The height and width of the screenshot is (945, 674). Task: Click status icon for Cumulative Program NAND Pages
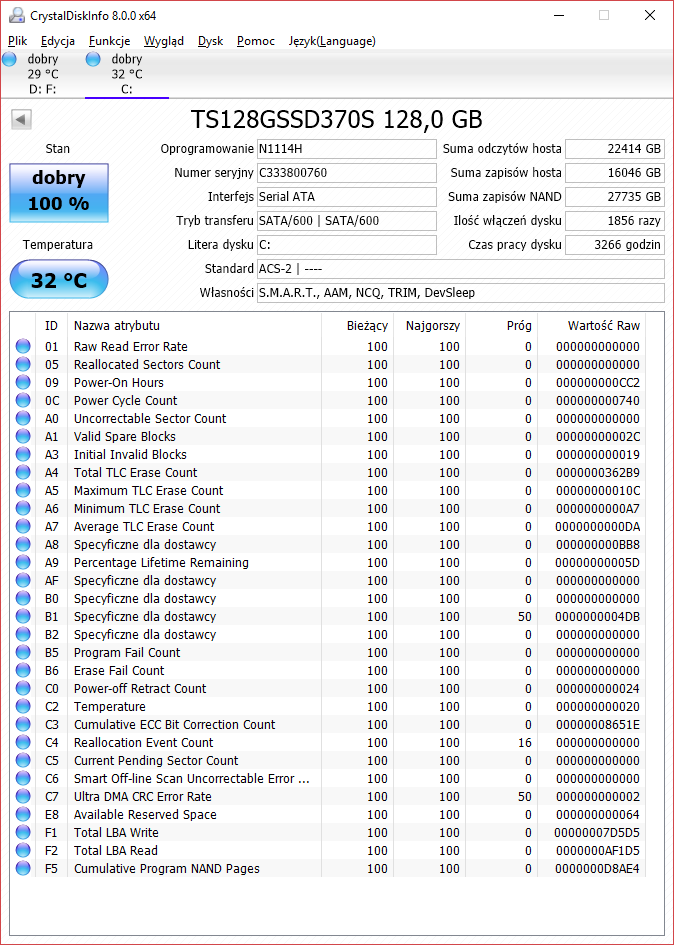coord(23,868)
